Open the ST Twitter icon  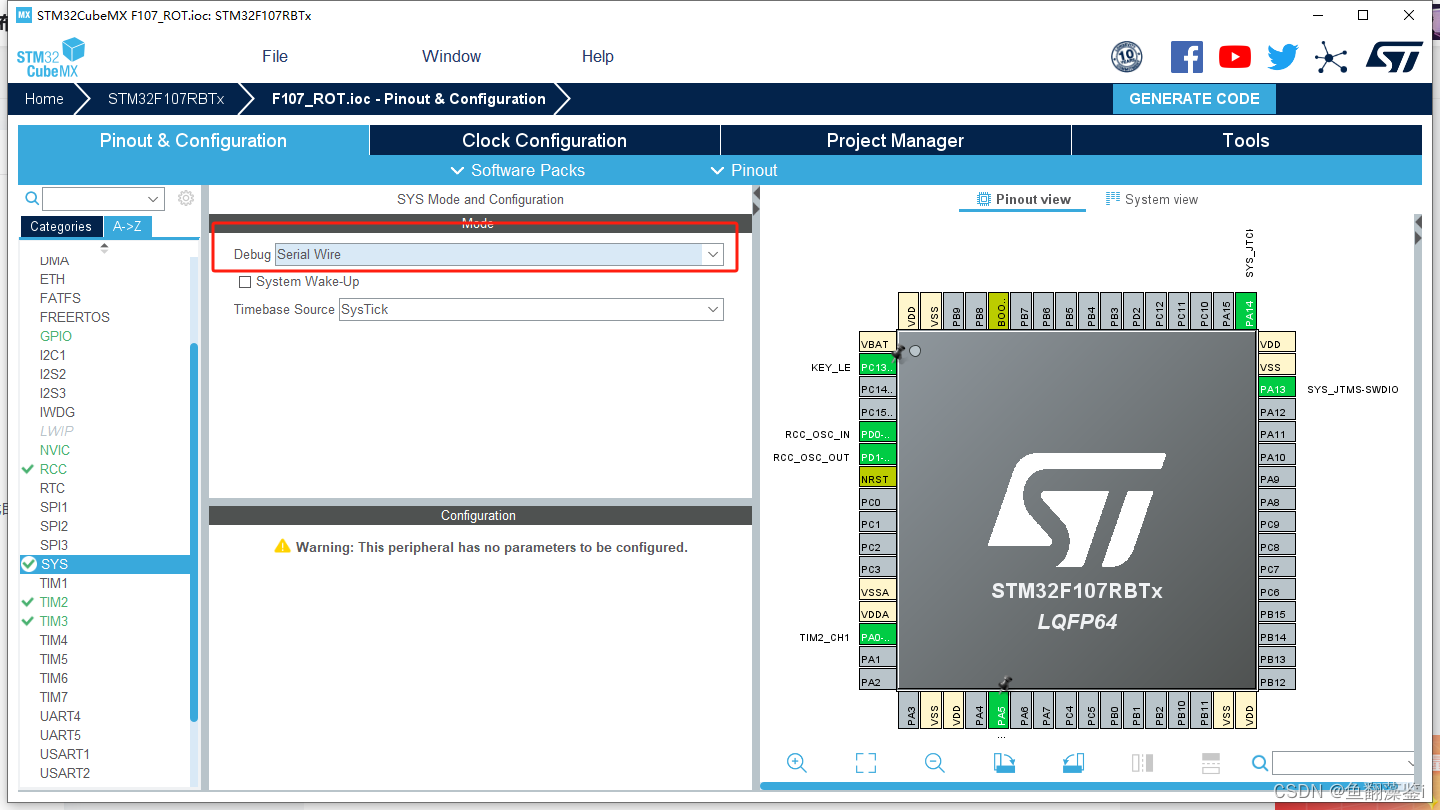1283,57
